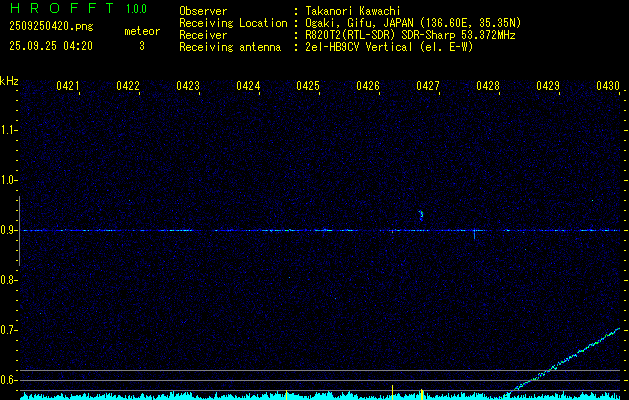Click the 0429 time marker
The image size is (629, 400).
tap(548, 86)
